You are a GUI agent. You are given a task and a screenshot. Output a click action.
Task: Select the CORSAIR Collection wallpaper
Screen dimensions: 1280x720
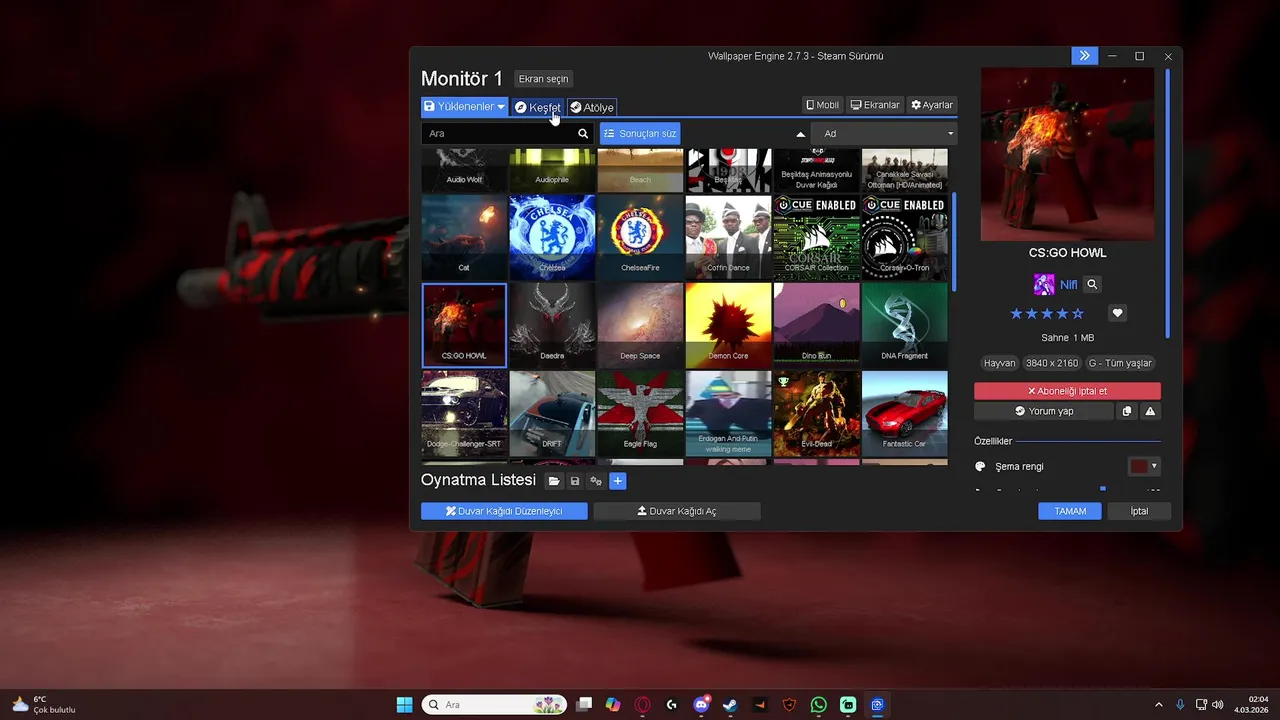(x=816, y=238)
